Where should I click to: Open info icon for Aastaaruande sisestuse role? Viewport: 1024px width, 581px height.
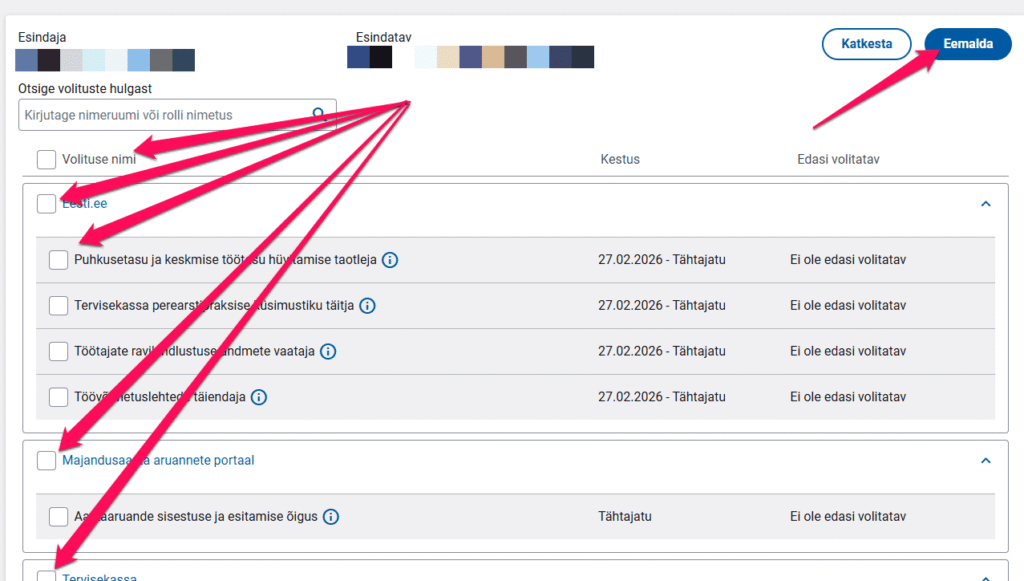click(331, 517)
